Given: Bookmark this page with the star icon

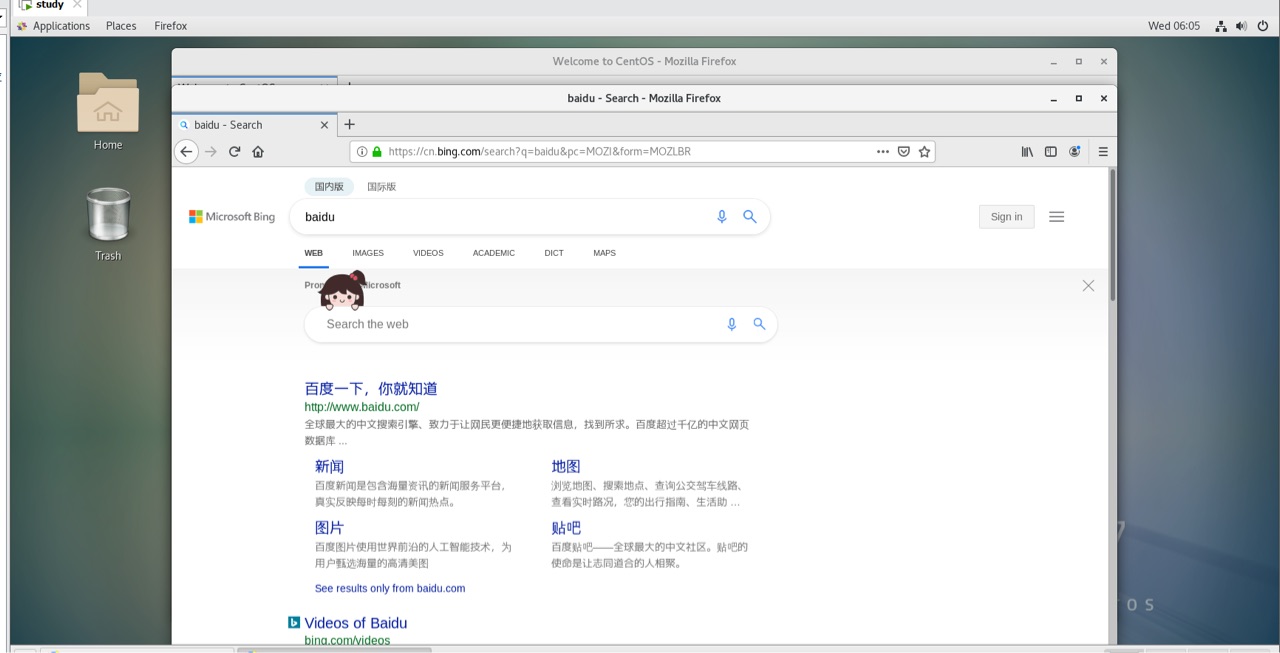Looking at the screenshot, I should tap(922, 151).
